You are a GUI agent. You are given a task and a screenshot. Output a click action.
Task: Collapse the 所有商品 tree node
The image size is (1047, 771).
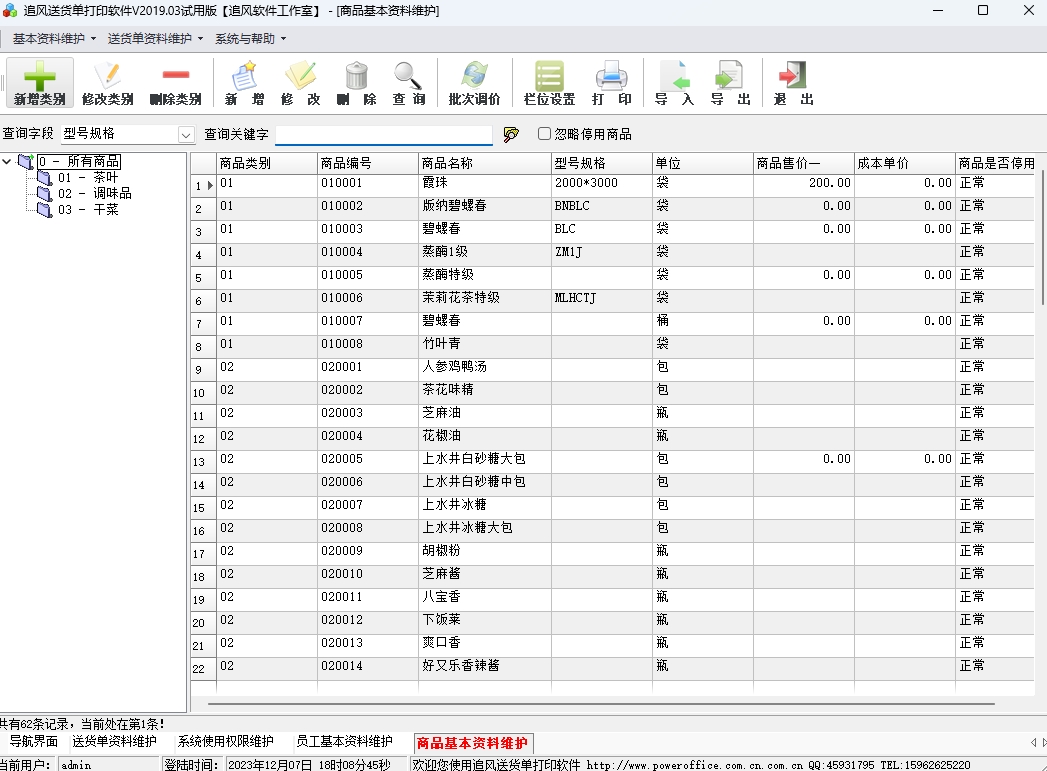(x=7, y=161)
